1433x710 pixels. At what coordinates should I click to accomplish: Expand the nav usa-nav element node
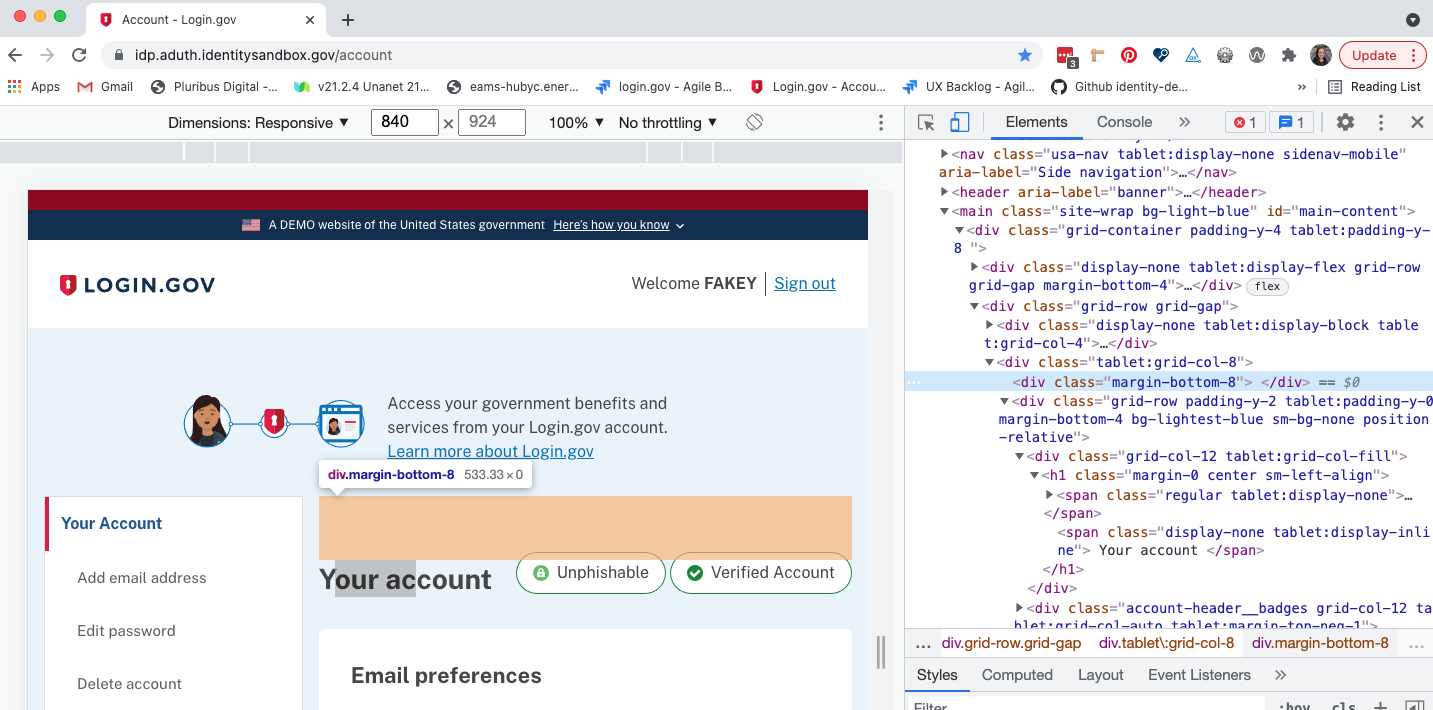click(x=945, y=155)
